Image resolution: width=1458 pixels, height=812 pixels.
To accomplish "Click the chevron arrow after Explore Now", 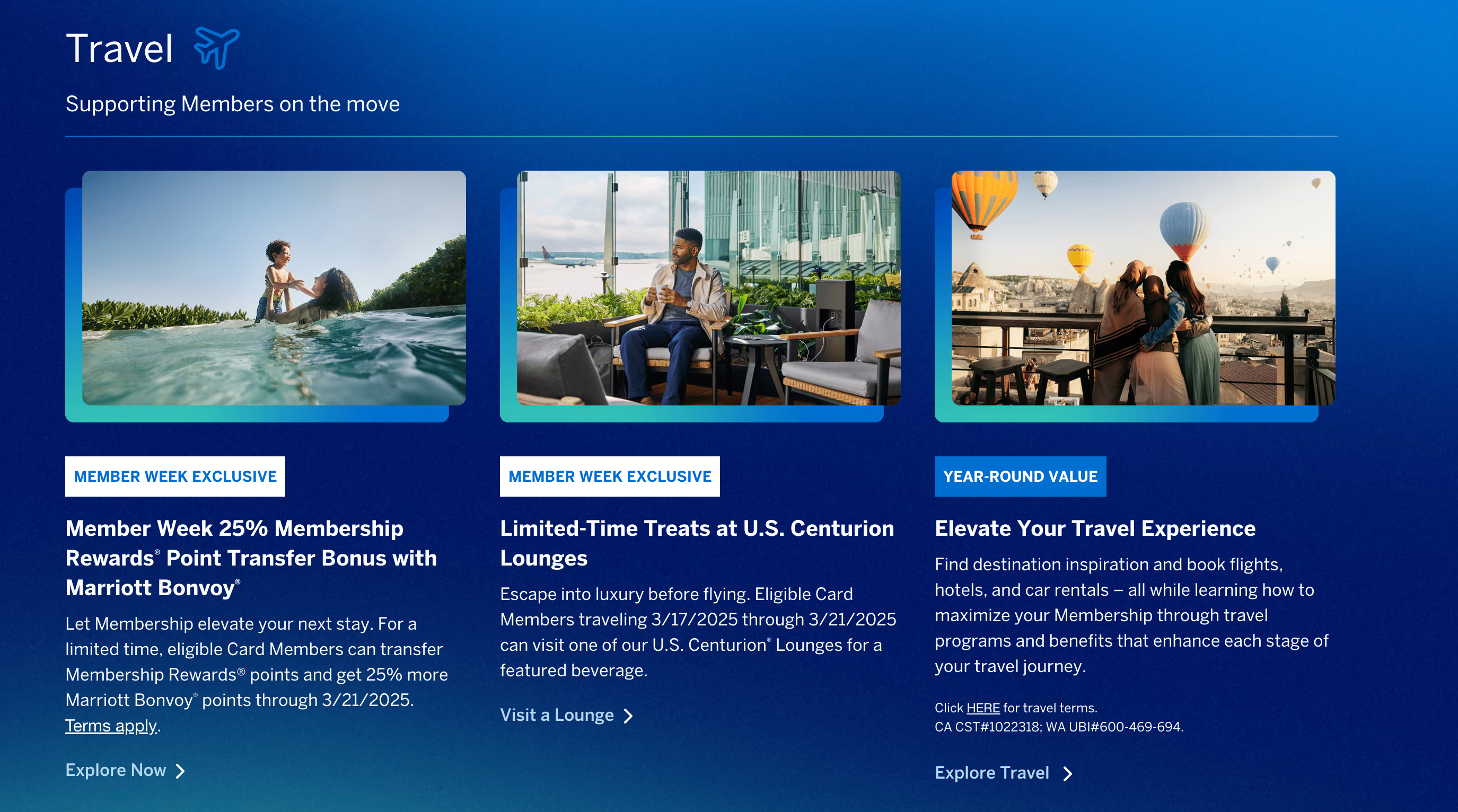I will 181,771.
